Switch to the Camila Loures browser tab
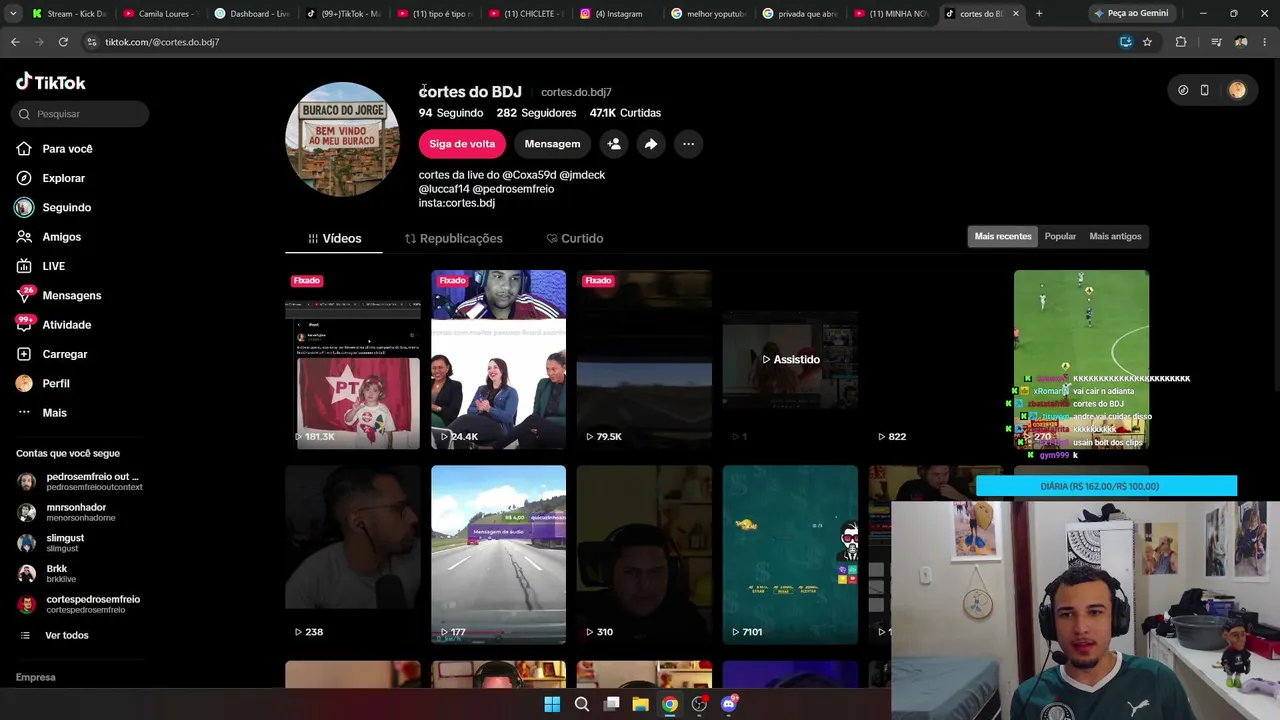1280x720 pixels. 160,14
